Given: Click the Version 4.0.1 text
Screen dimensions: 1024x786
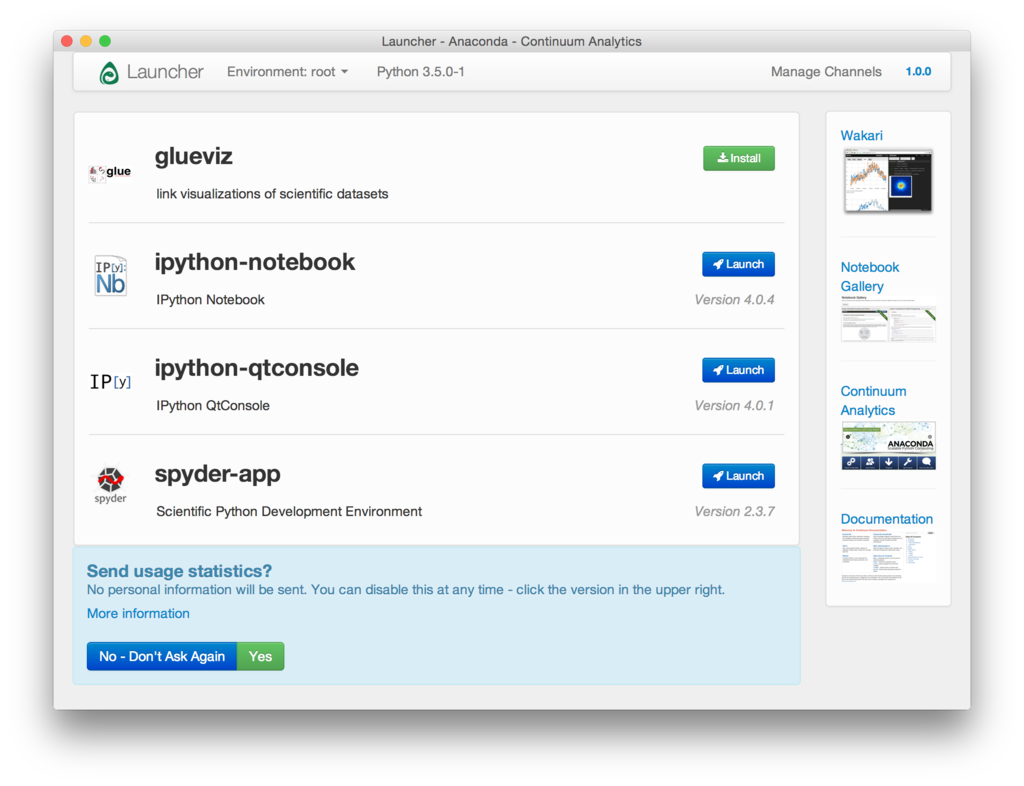Looking at the screenshot, I should (734, 405).
